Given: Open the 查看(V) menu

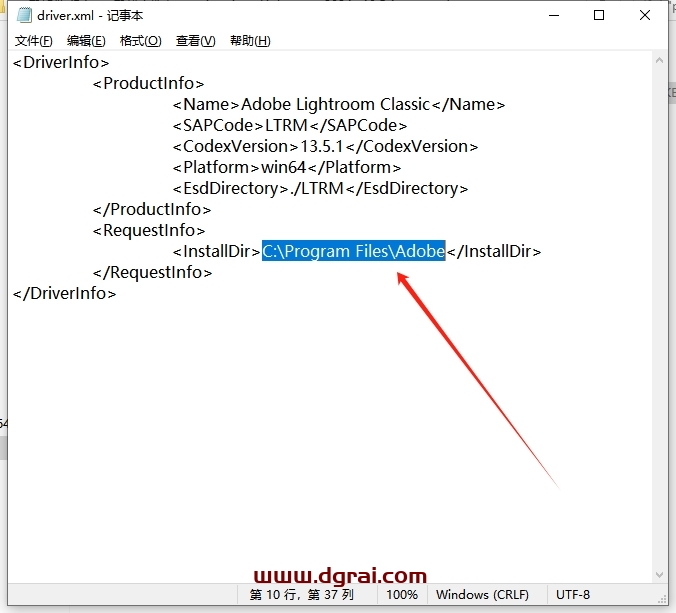Looking at the screenshot, I should (x=195, y=41).
